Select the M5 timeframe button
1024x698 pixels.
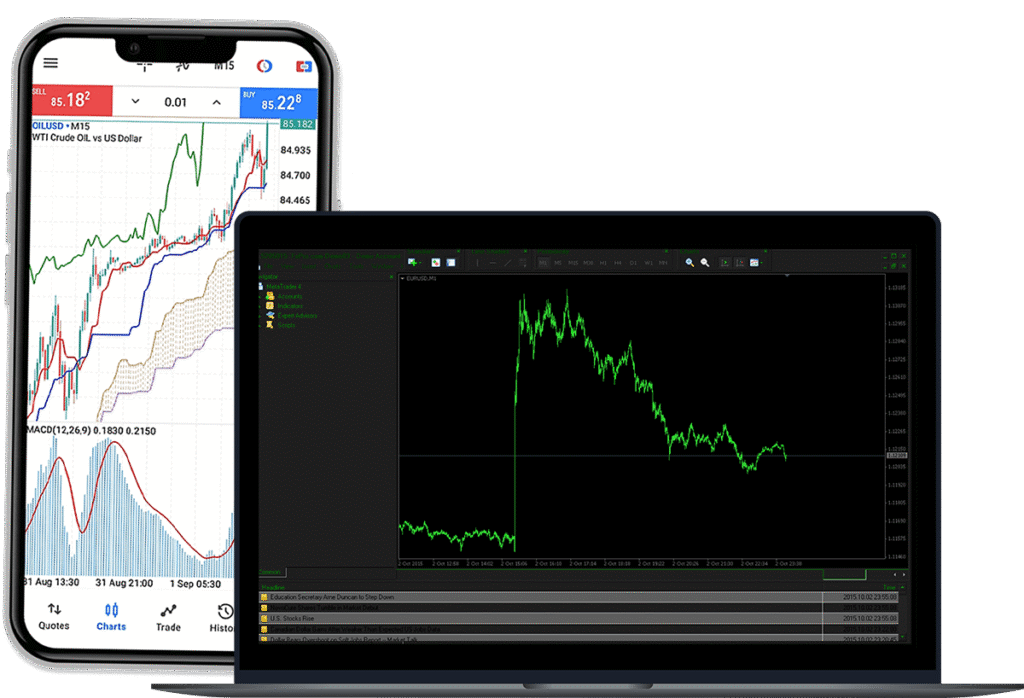(558, 263)
